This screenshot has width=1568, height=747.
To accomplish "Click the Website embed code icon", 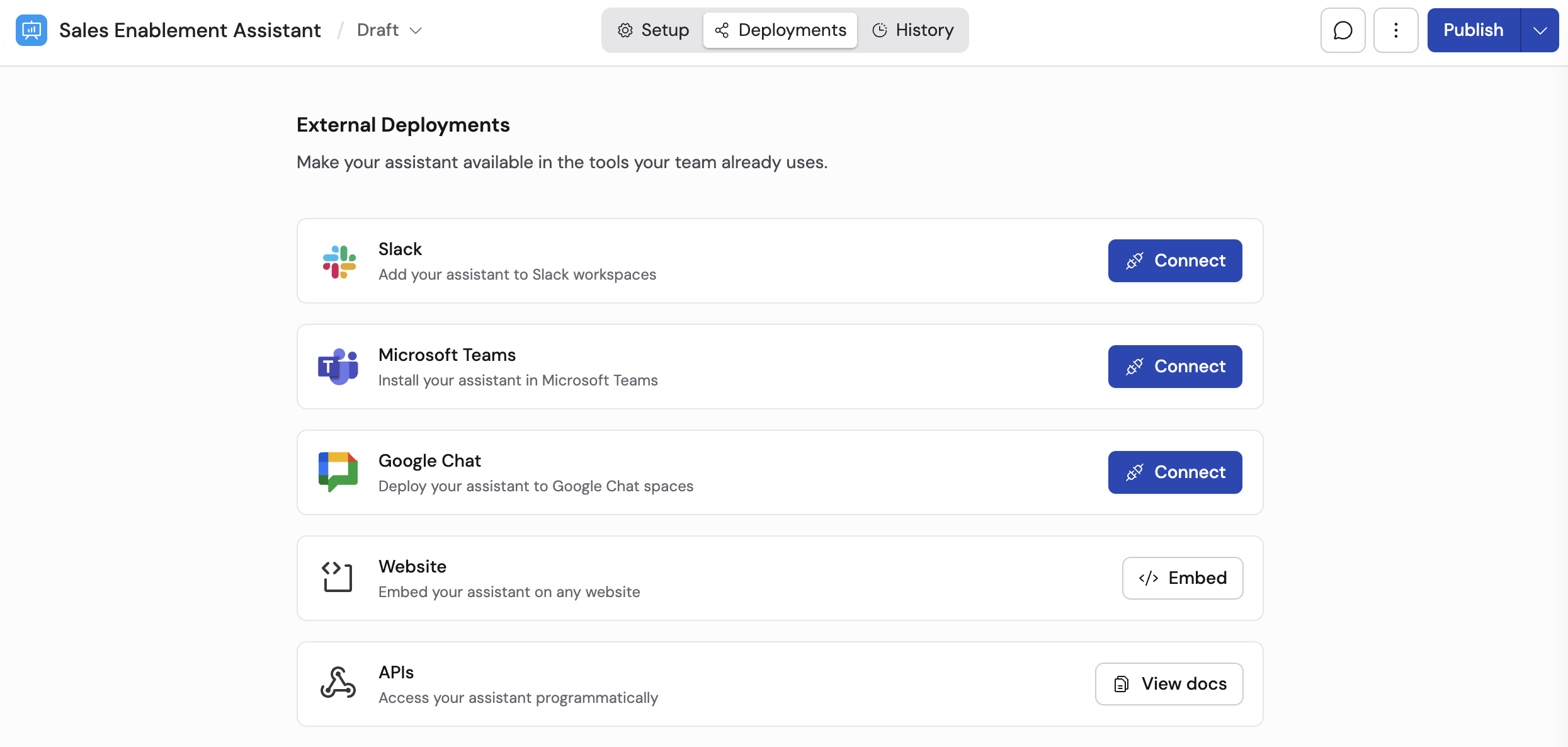I will coord(337,577).
